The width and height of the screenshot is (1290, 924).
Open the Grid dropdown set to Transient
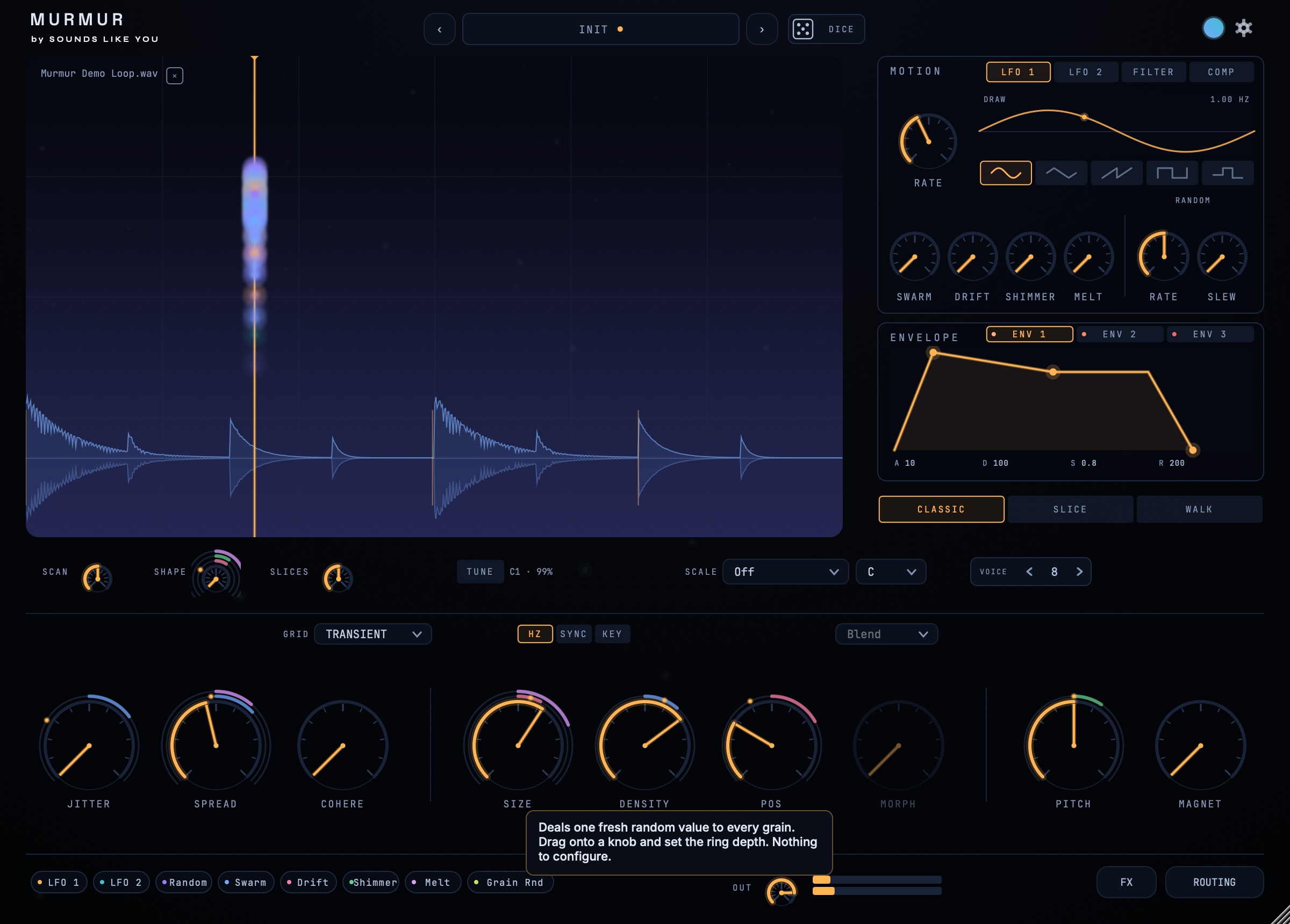coord(372,634)
